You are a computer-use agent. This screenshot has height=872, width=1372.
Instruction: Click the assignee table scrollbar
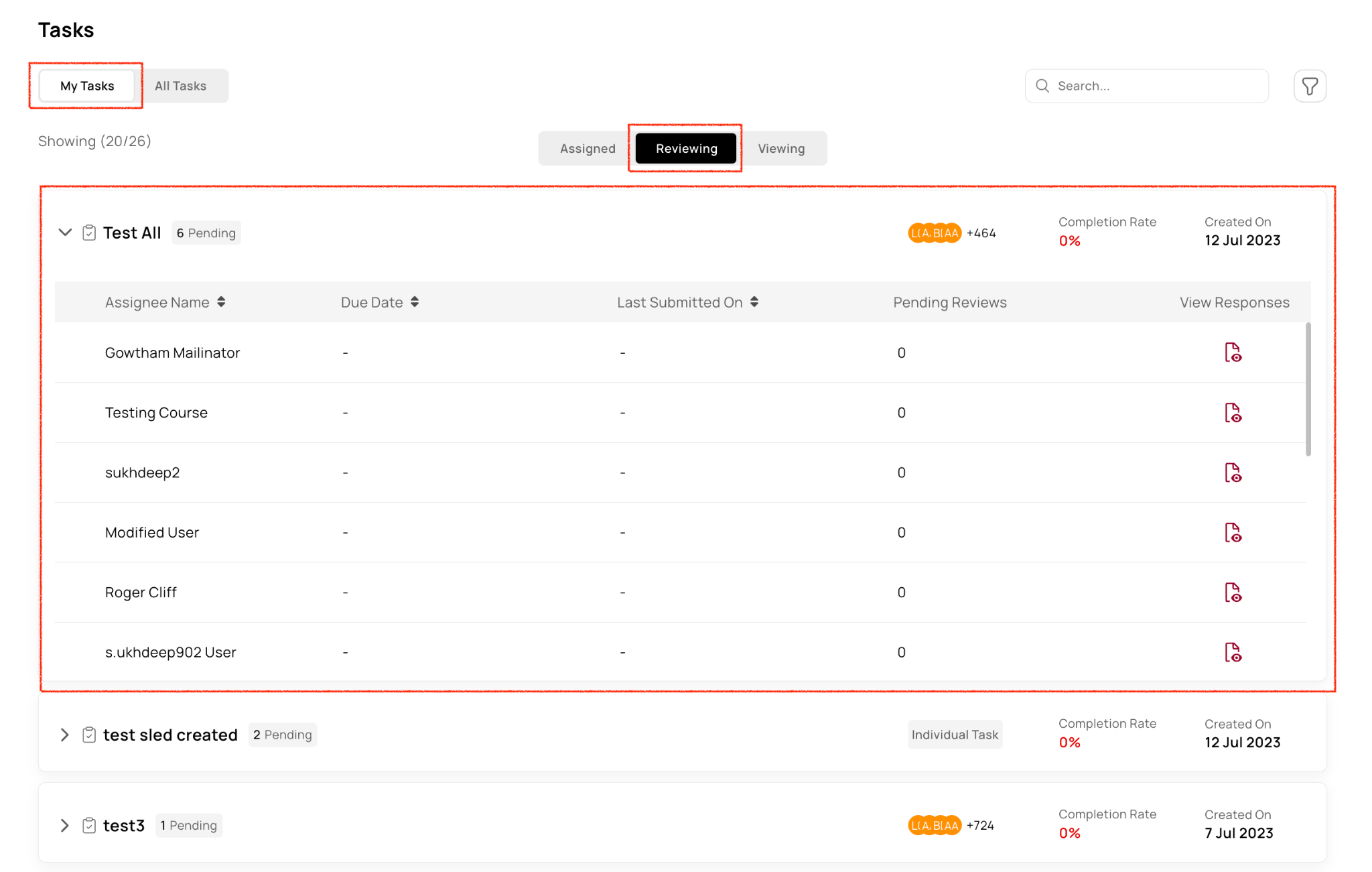coord(1308,389)
